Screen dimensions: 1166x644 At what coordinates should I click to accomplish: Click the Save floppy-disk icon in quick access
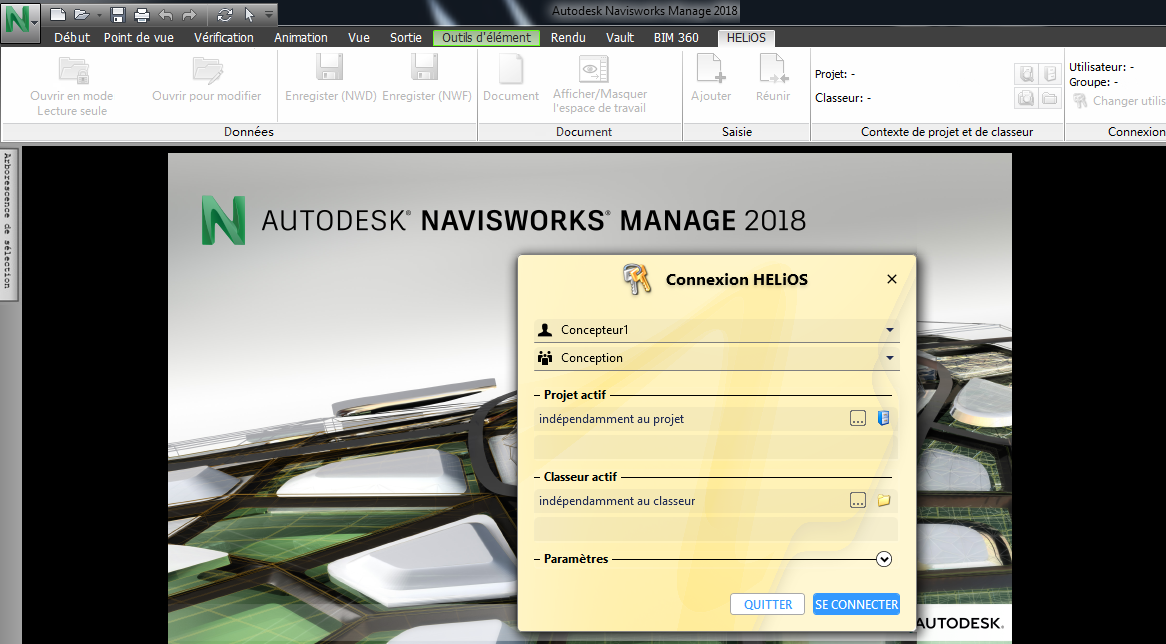coord(118,14)
